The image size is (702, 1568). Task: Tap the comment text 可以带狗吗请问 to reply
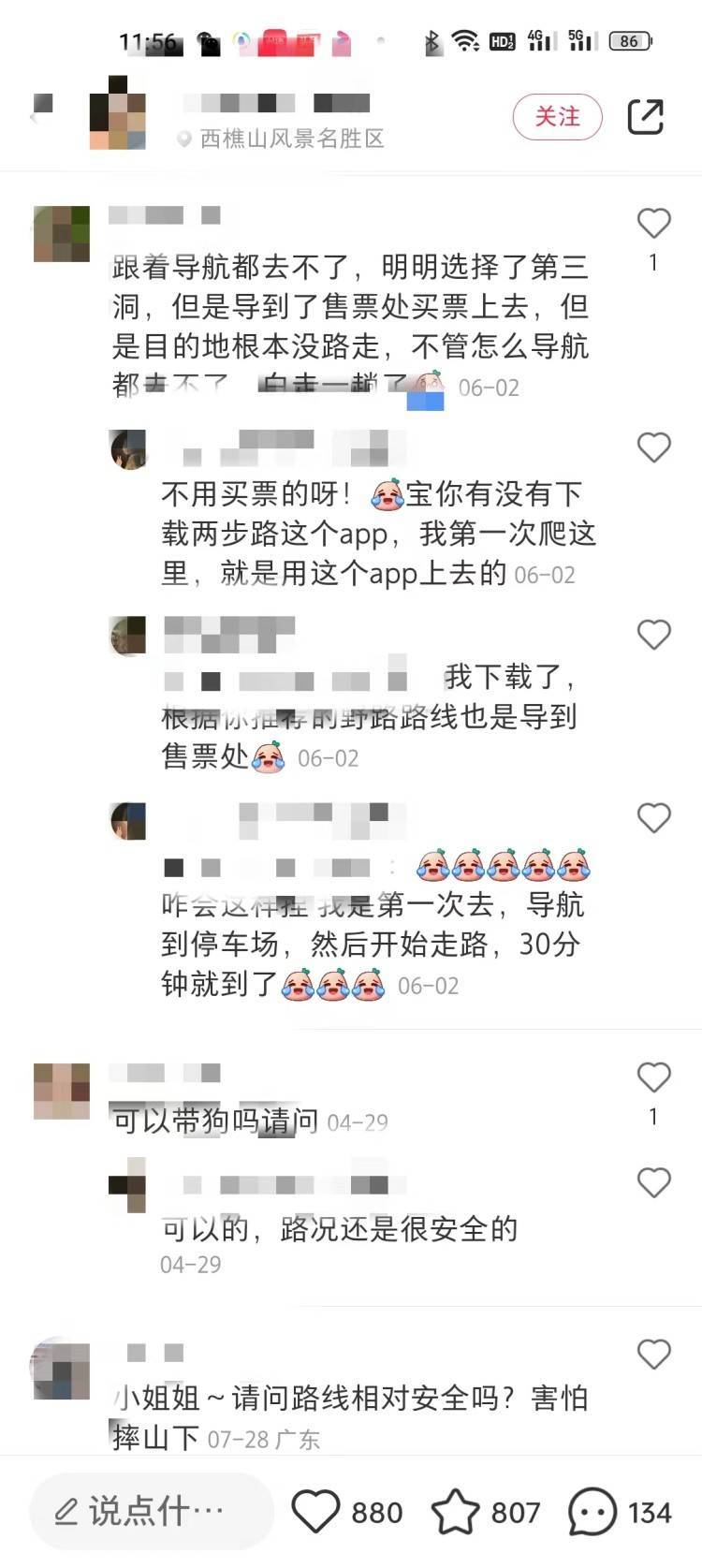click(x=215, y=1121)
